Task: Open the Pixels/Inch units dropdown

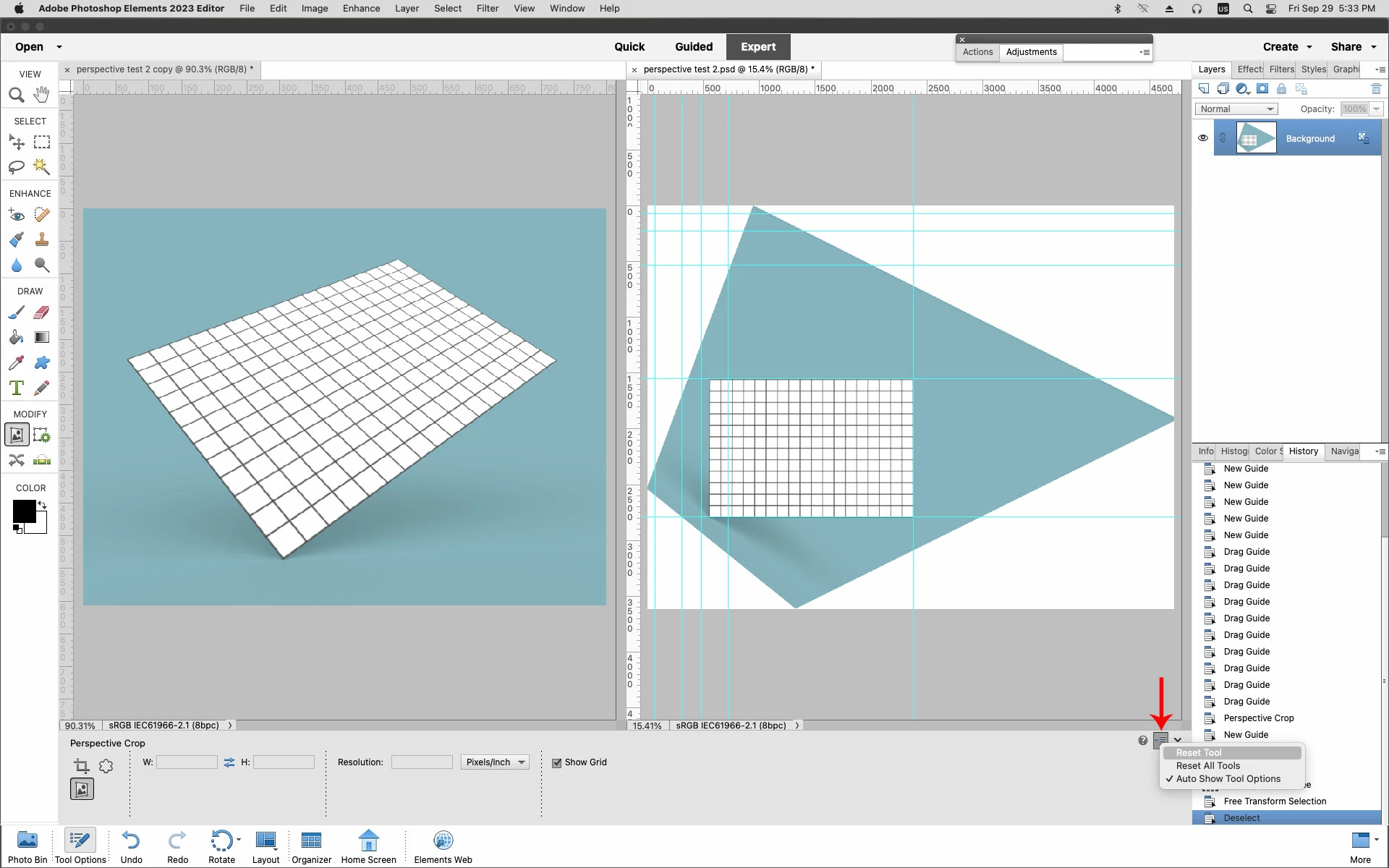Action: click(x=495, y=762)
